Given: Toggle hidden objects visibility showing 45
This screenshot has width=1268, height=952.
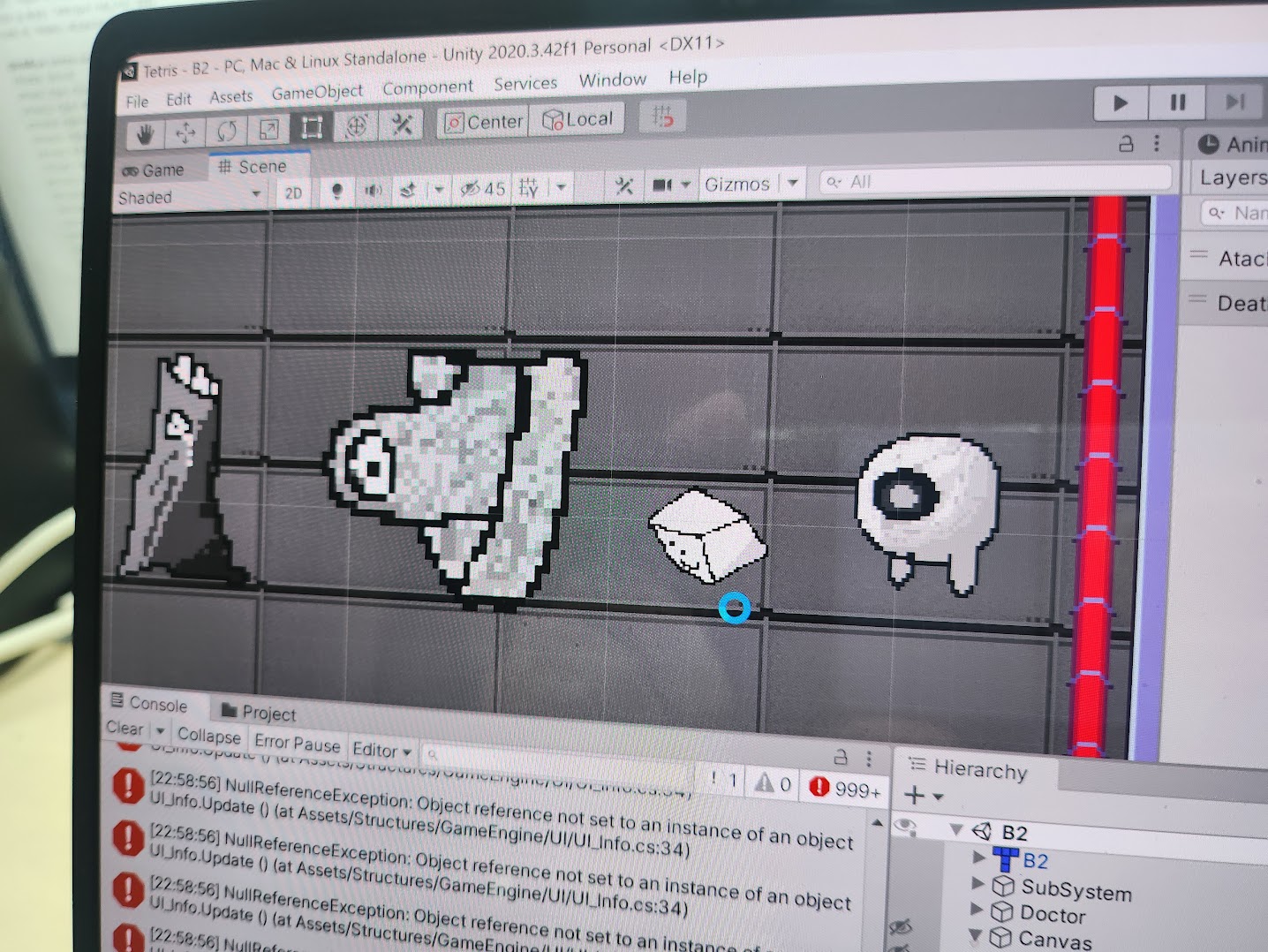Looking at the screenshot, I should pyautogui.click(x=482, y=188).
